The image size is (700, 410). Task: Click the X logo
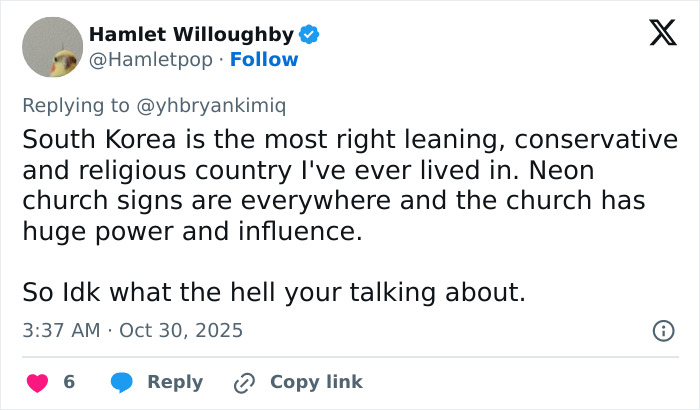click(655, 34)
